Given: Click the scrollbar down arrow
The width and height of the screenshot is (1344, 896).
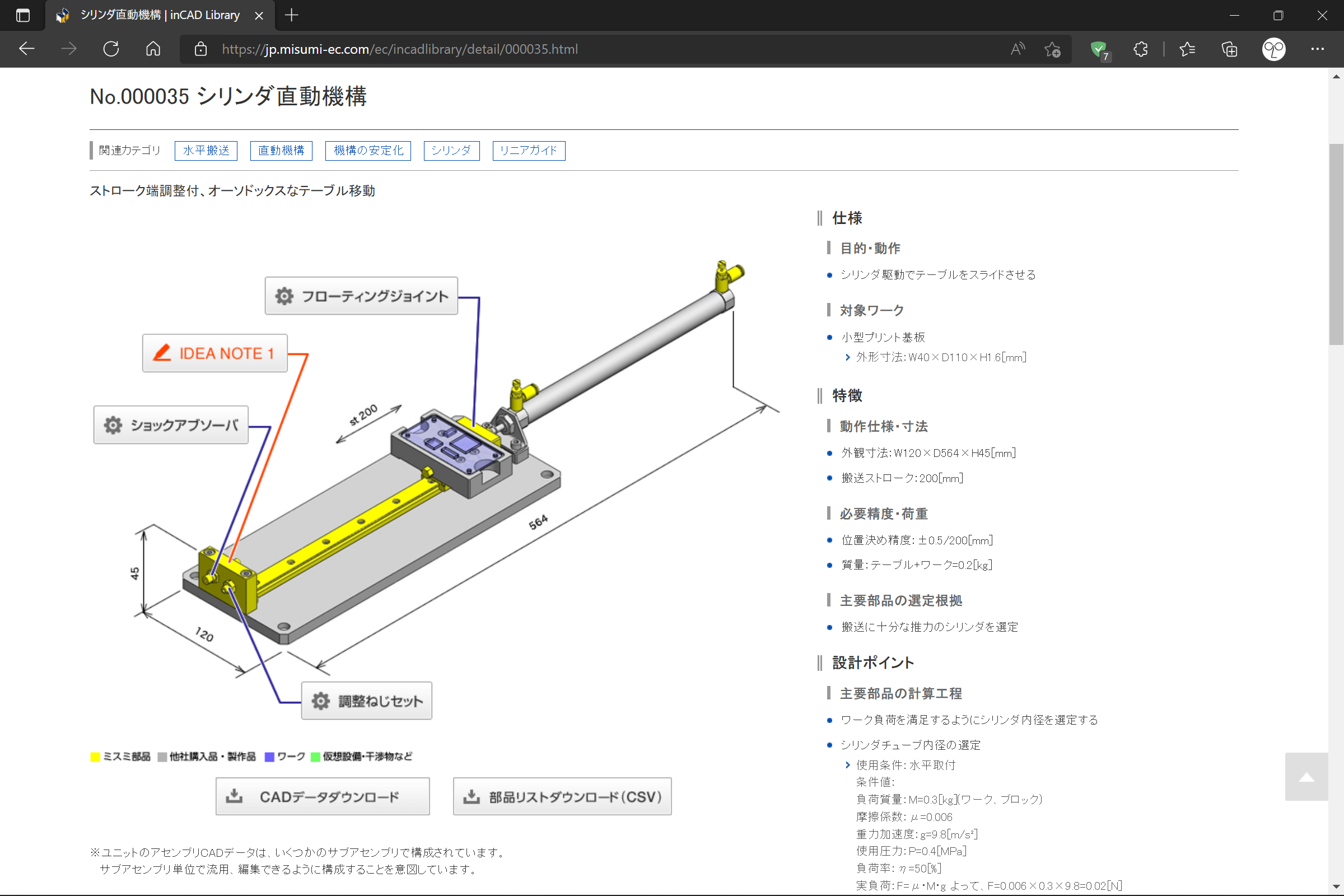Looking at the screenshot, I should click(x=1336, y=888).
